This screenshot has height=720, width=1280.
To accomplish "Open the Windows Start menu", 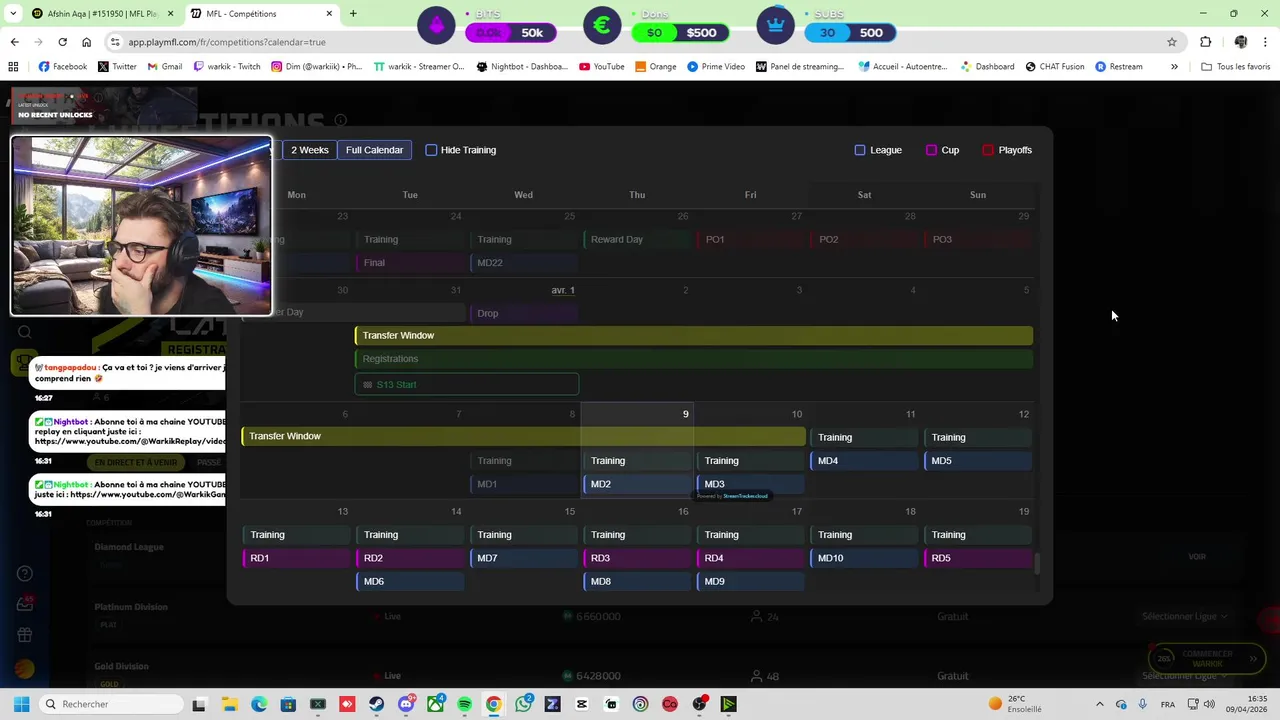I will coord(21,704).
